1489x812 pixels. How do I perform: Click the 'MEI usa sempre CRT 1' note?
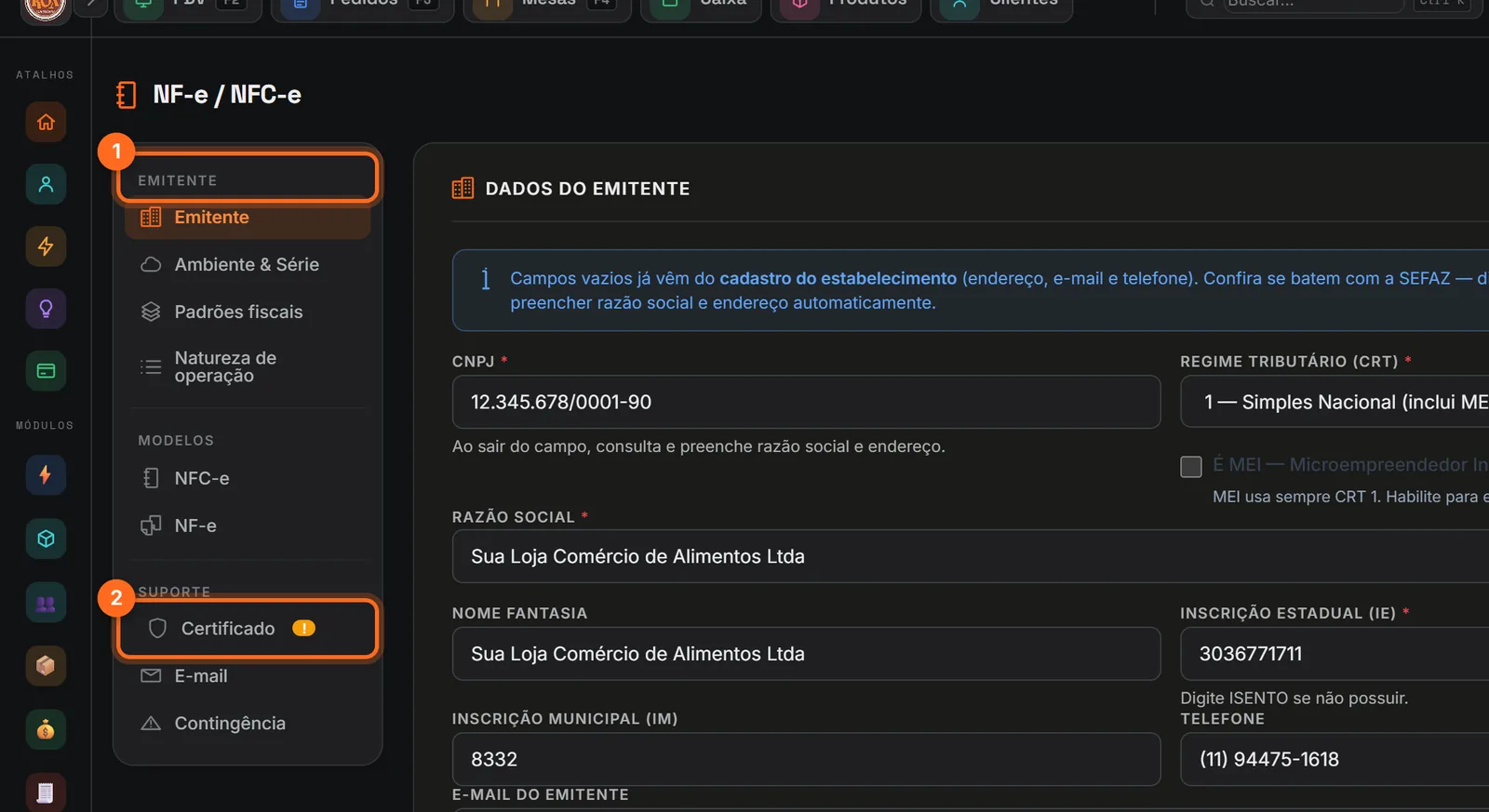click(x=1350, y=497)
